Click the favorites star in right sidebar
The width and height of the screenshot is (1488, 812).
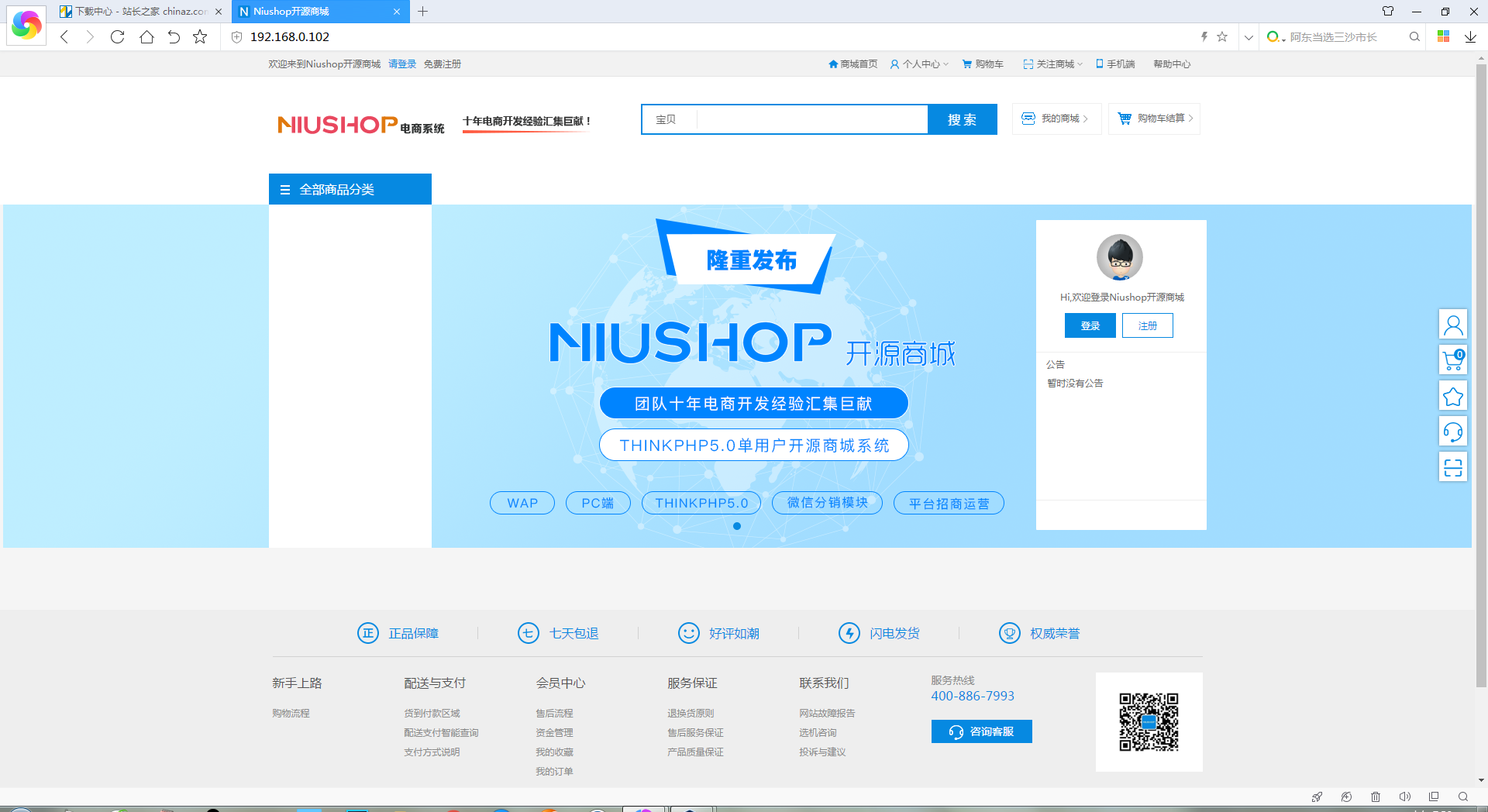pyautogui.click(x=1452, y=397)
